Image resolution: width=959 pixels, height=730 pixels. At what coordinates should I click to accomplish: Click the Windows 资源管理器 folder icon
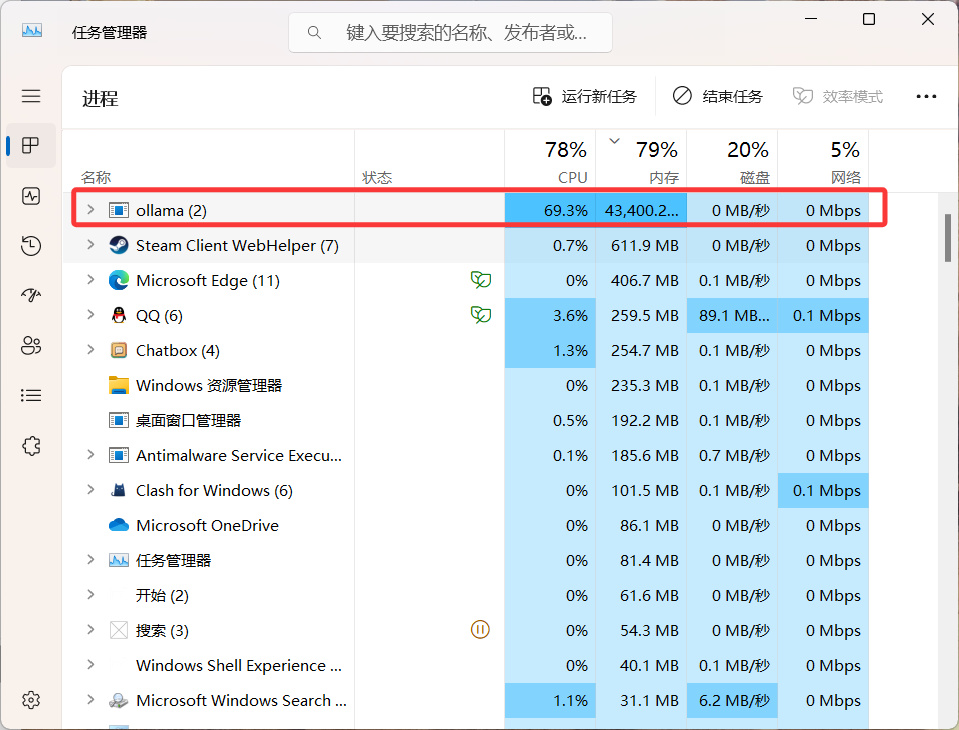pyautogui.click(x=119, y=385)
